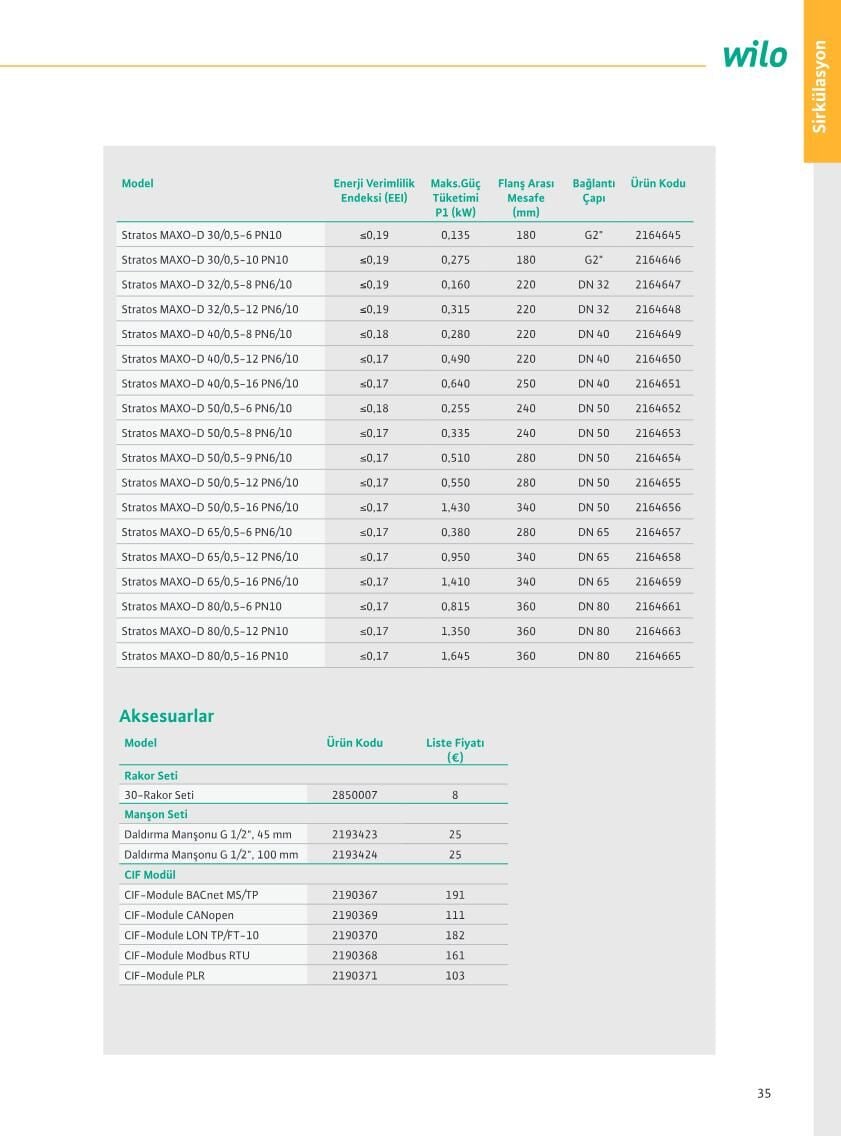Click accessory code 2193423
Viewport: 841px width, 1136px height.
click(354, 835)
